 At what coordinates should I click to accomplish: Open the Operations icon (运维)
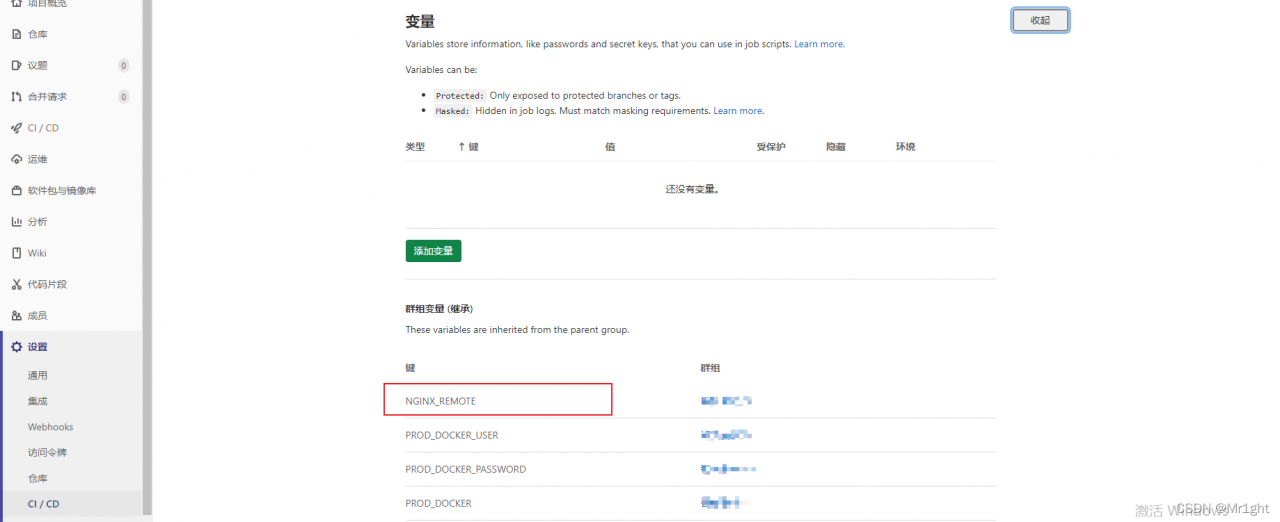point(16,159)
